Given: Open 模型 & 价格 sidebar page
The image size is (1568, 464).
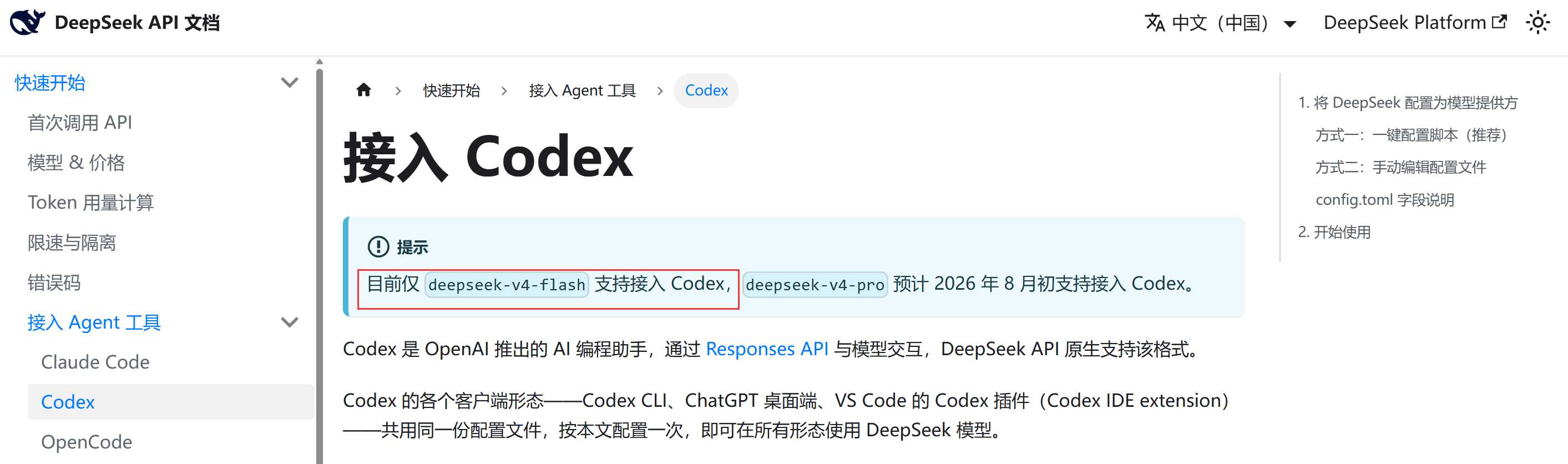Looking at the screenshot, I should tap(76, 163).
